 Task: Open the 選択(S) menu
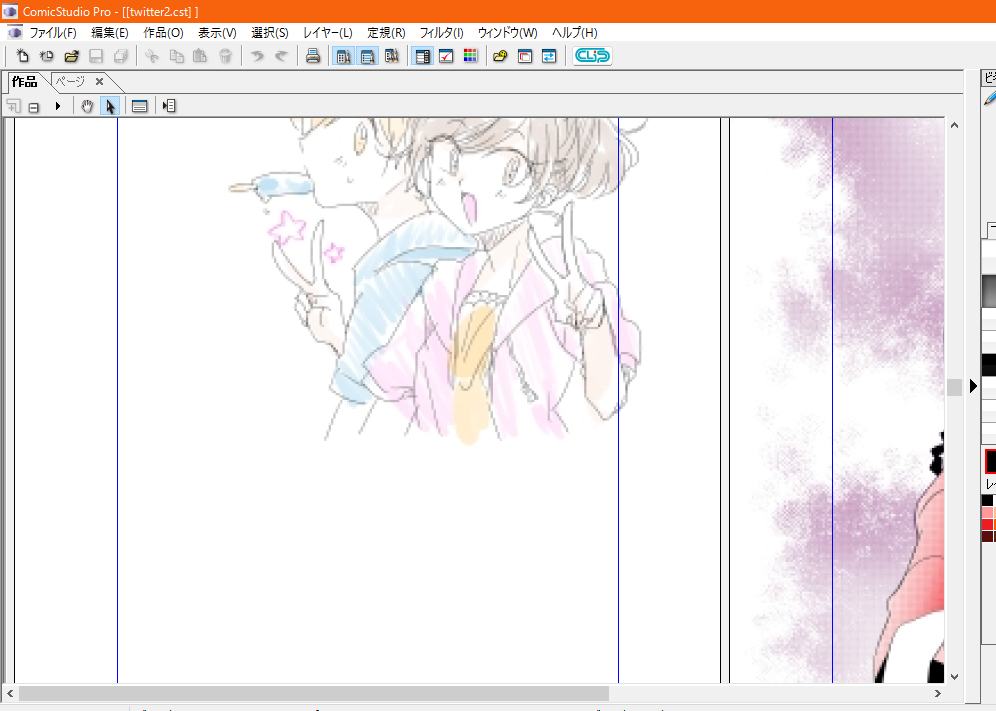[x=269, y=32]
